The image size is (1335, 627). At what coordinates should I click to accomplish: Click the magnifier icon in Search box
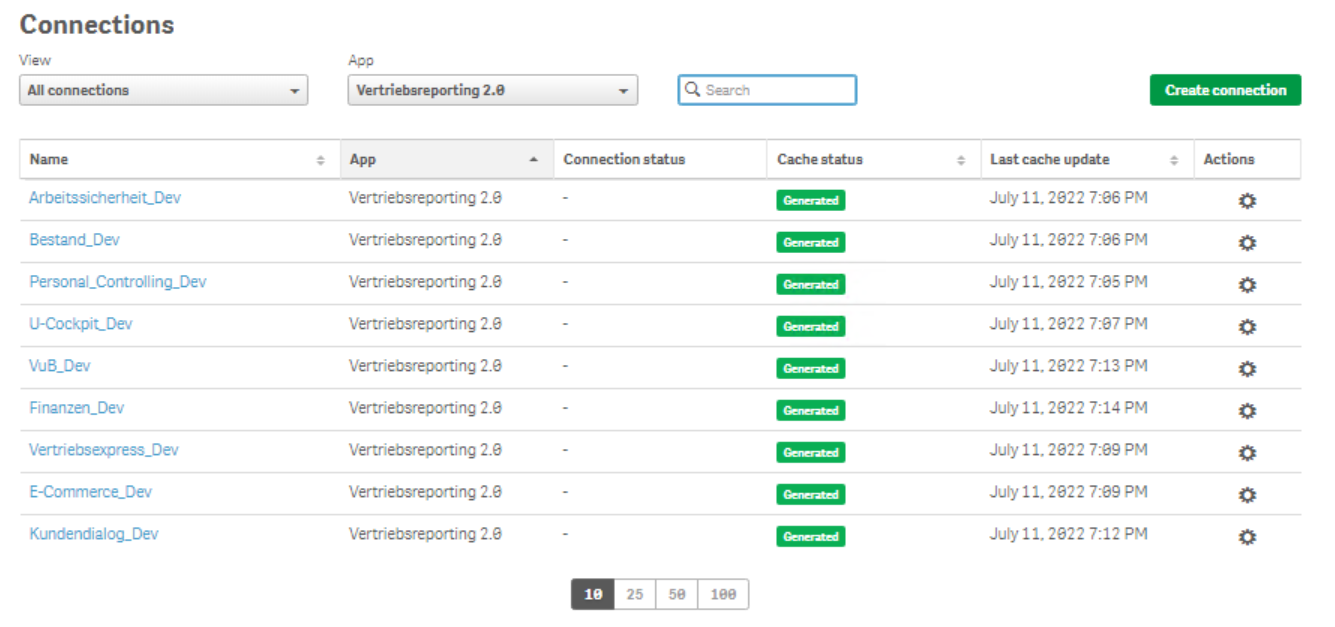(x=692, y=90)
